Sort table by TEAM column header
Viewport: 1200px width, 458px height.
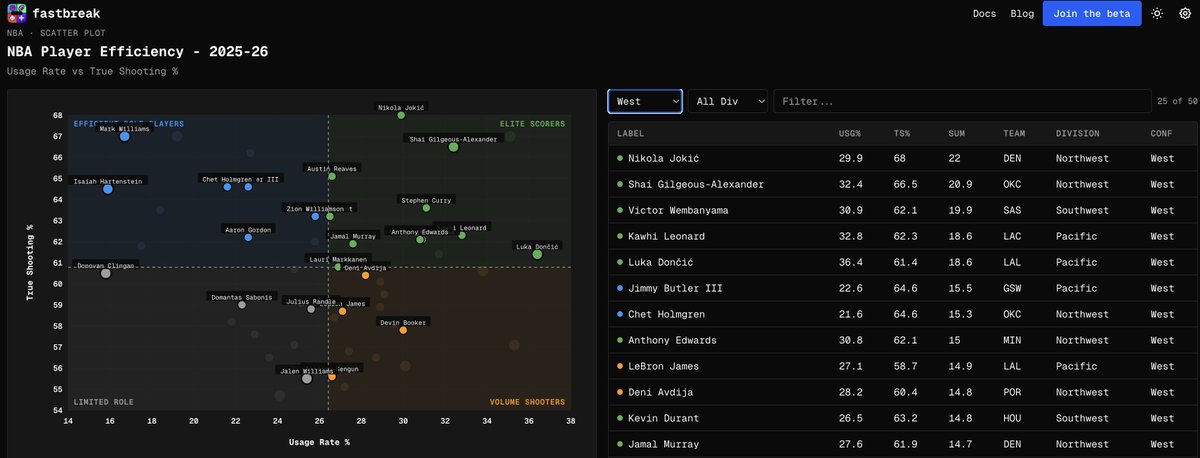pos(1015,133)
